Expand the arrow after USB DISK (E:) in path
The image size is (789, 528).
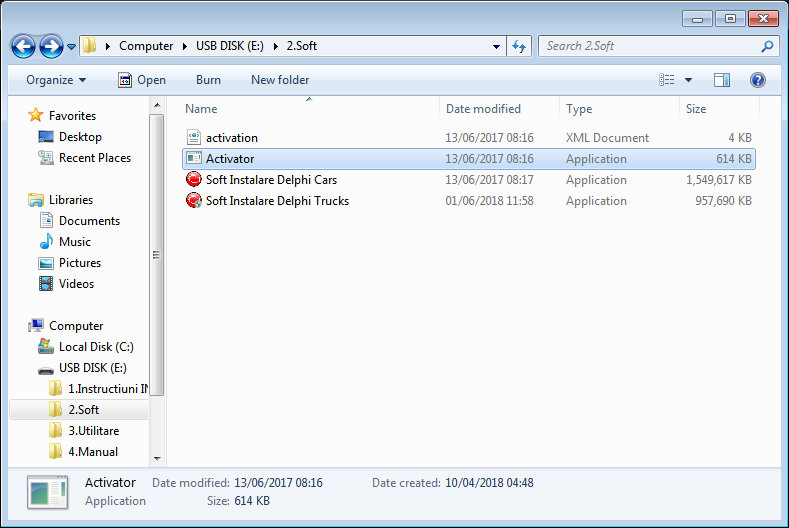point(275,46)
